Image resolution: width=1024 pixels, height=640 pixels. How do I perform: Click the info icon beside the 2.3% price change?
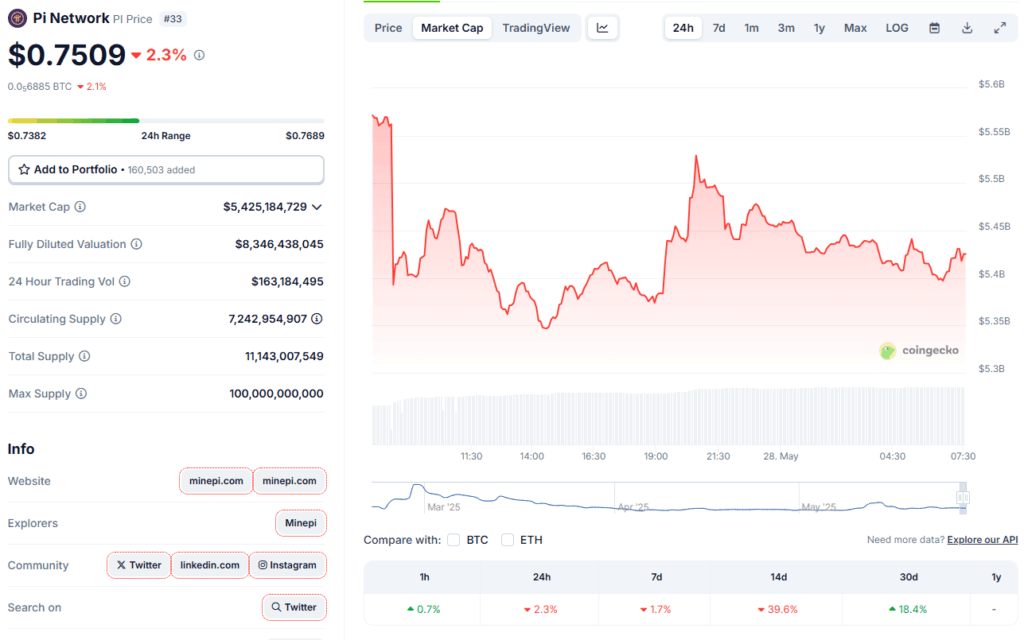pos(199,56)
